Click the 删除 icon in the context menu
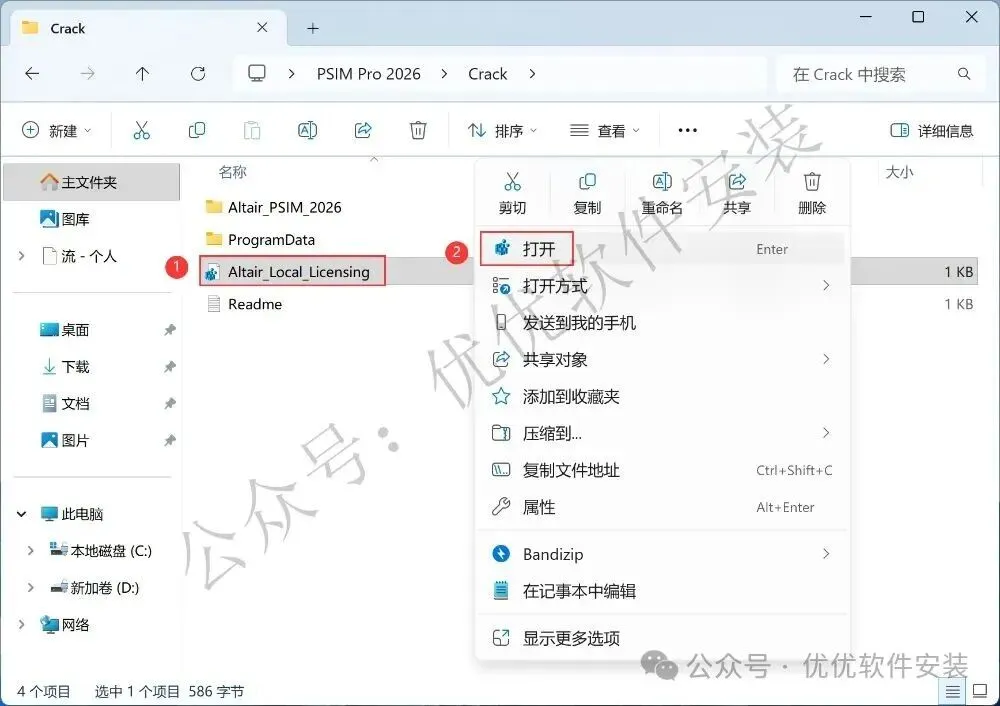Image resolution: width=1000 pixels, height=706 pixels. click(812, 182)
